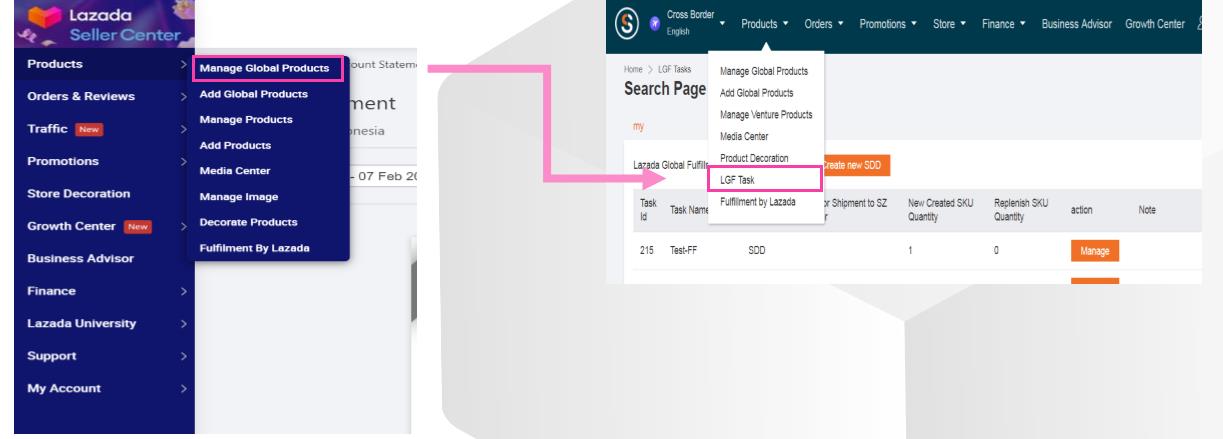1223x439 pixels.
Task: Select Manage Global Products in sidebar submenu
Action: [x=265, y=69]
